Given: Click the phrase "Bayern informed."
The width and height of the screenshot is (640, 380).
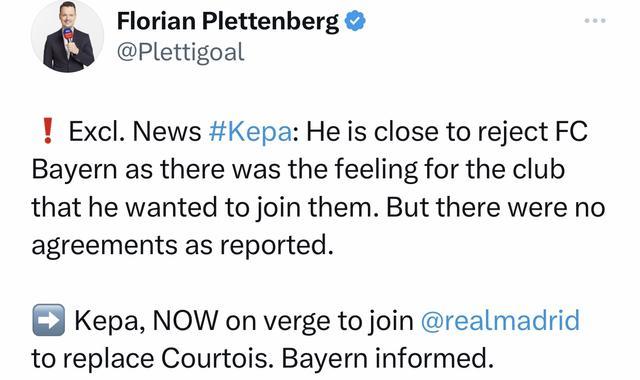Looking at the screenshot, I should (x=387, y=358).
